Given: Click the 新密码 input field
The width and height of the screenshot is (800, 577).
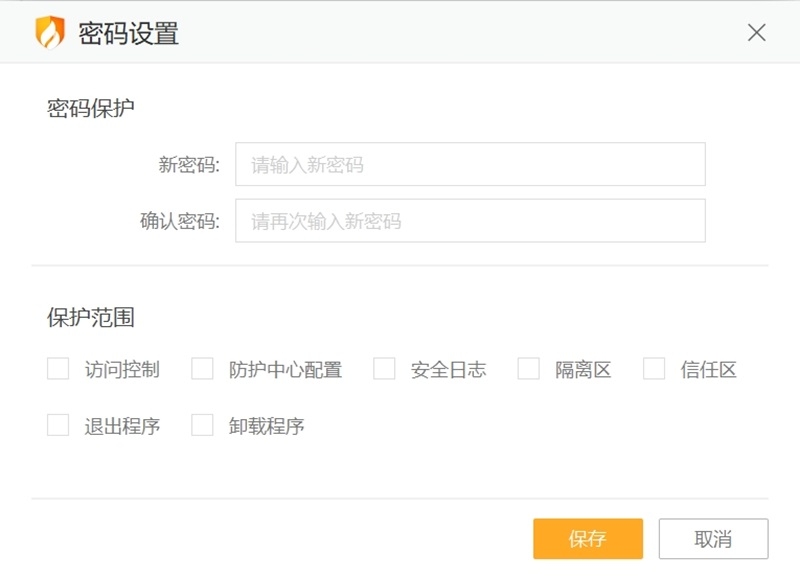Looking at the screenshot, I should (x=468, y=165).
